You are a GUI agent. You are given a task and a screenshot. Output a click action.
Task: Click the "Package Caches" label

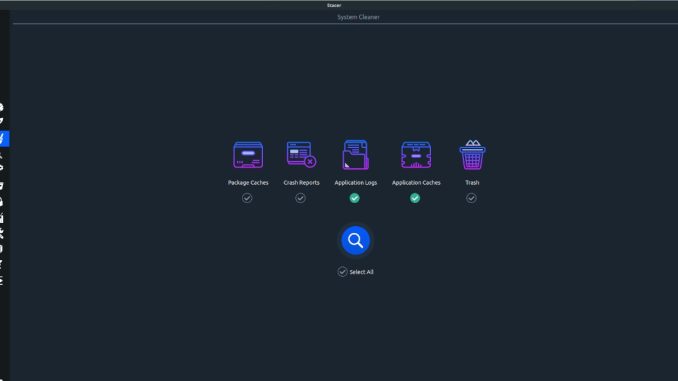[248, 182]
